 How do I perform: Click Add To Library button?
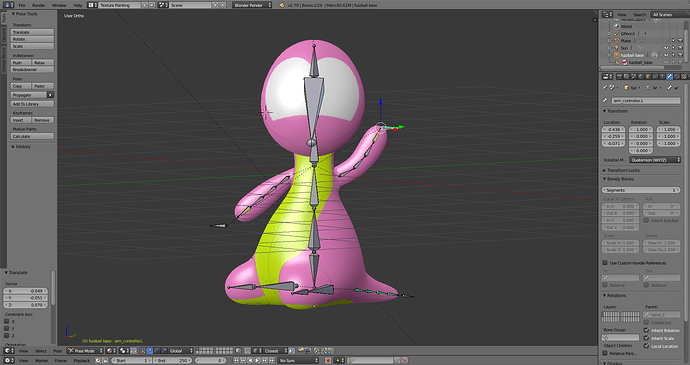(x=32, y=104)
